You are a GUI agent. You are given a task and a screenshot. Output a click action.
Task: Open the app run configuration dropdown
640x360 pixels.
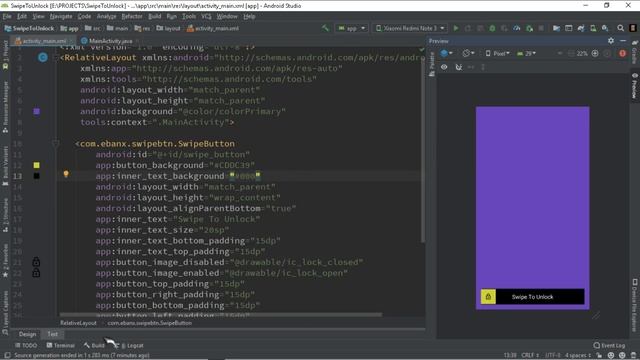point(351,28)
